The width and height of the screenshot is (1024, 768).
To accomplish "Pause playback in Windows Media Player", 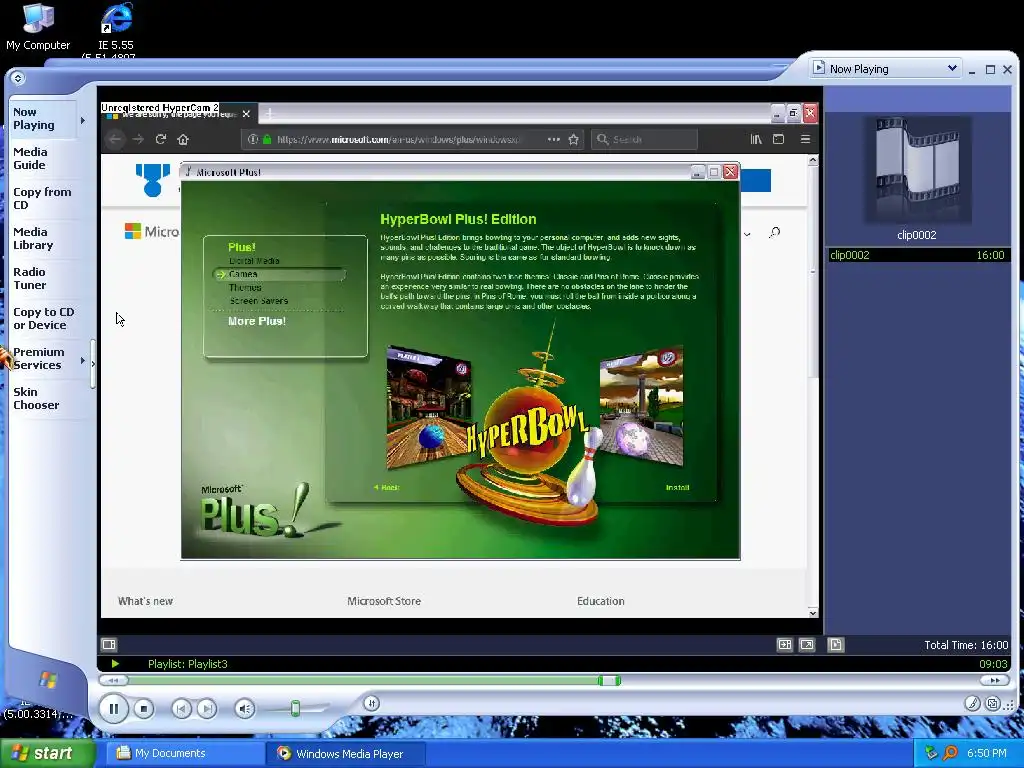I will click(x=114, y=709).
